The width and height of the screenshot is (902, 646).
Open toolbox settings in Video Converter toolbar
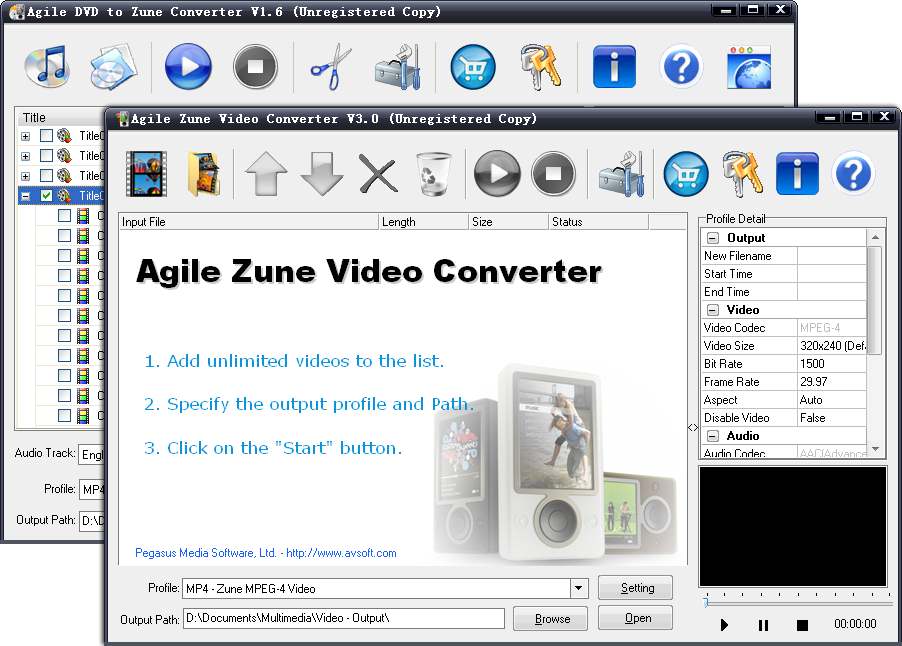click(621, 173)
